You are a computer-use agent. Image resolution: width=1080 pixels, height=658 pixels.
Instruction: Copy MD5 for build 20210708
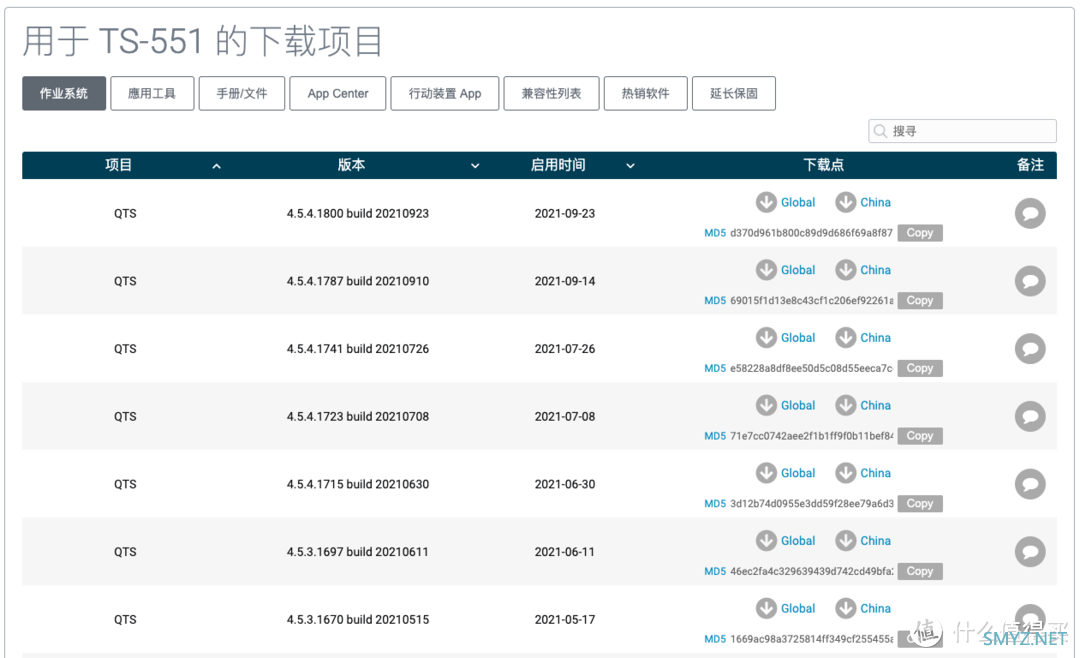click(920, 435)
